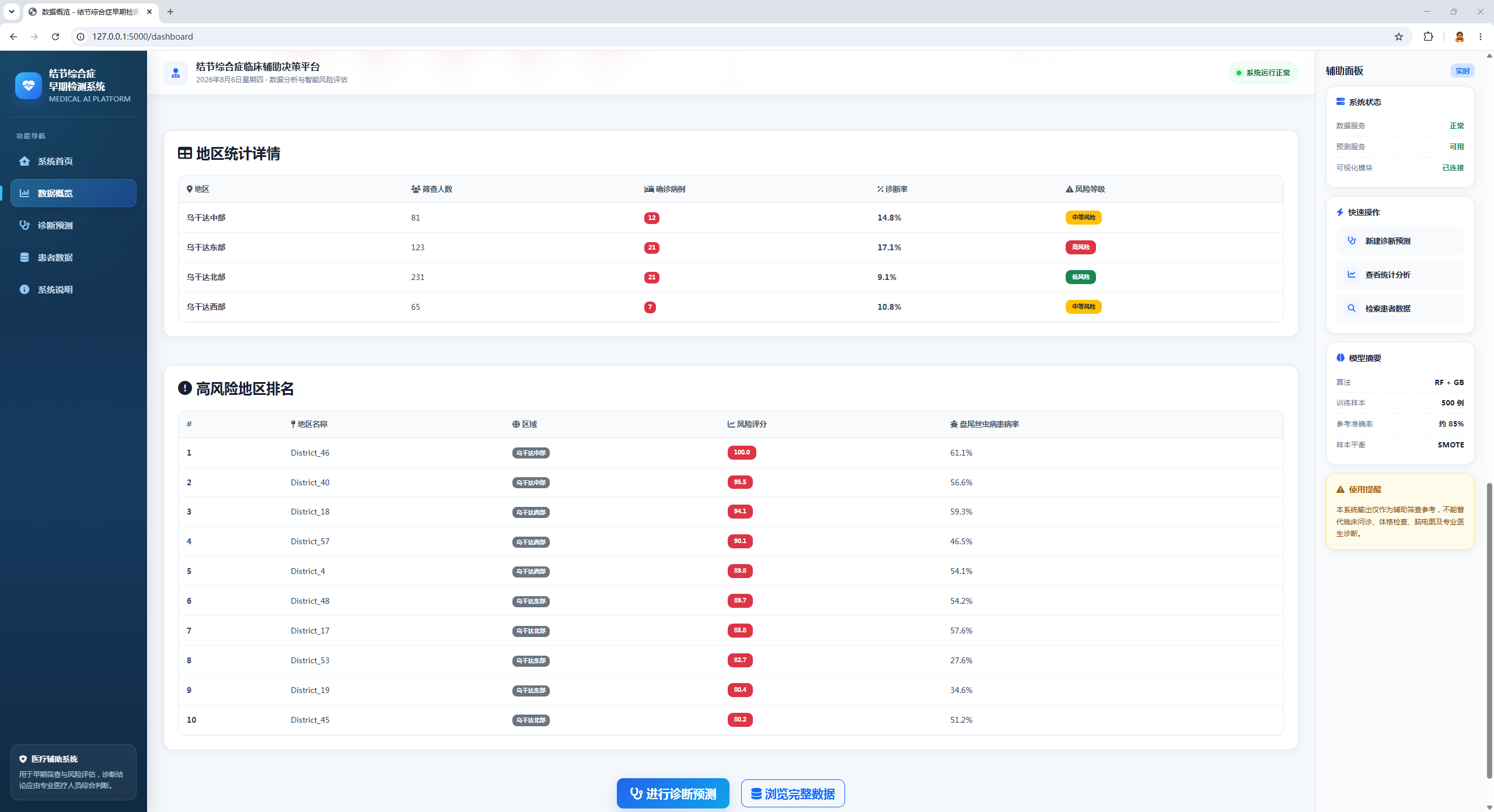
Task: Click the 进行诊断预测 button
Action: [673, 793]
